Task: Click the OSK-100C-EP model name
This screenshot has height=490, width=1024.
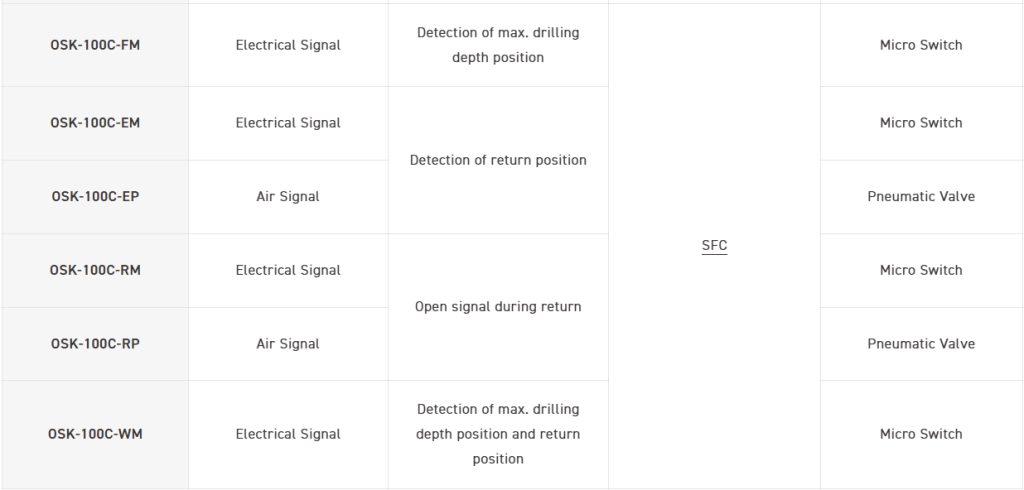Action: 95,197
